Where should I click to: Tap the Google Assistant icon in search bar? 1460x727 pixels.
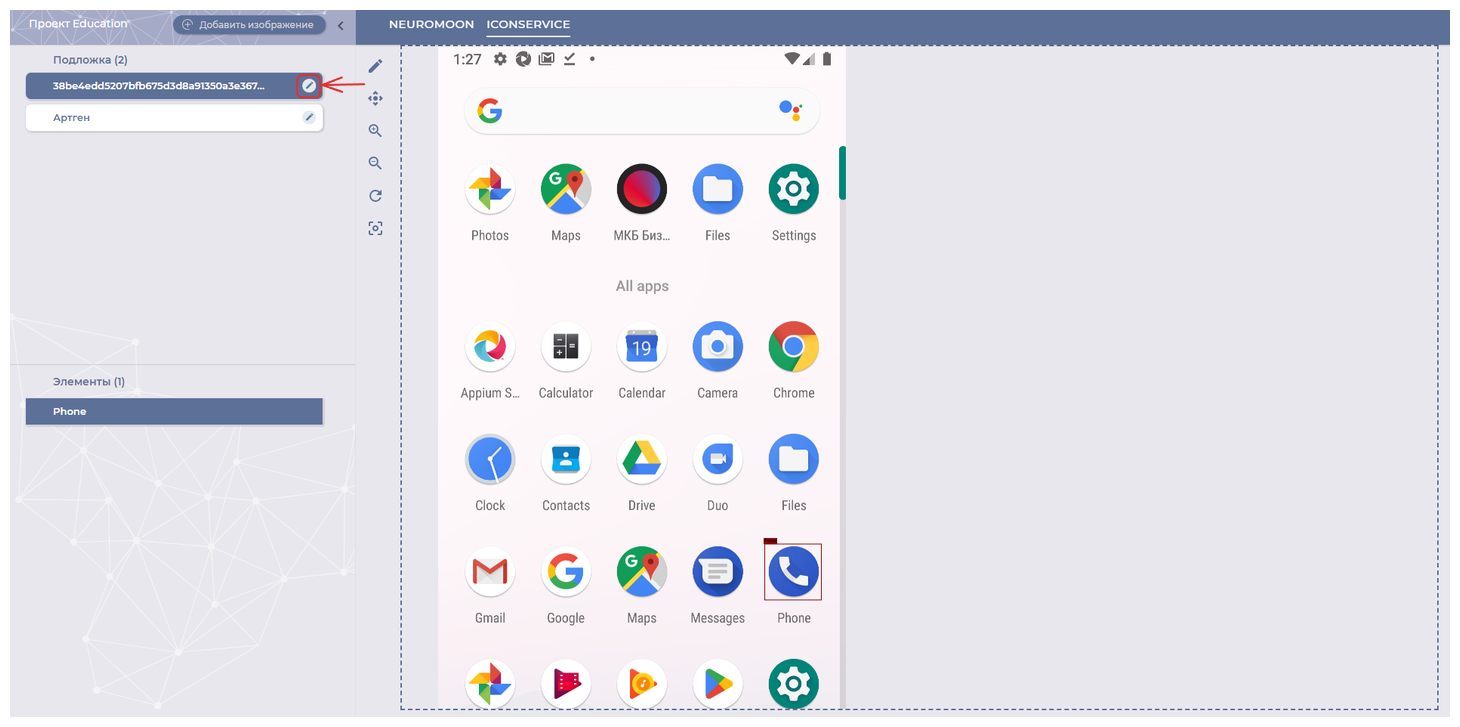point(790,111)
